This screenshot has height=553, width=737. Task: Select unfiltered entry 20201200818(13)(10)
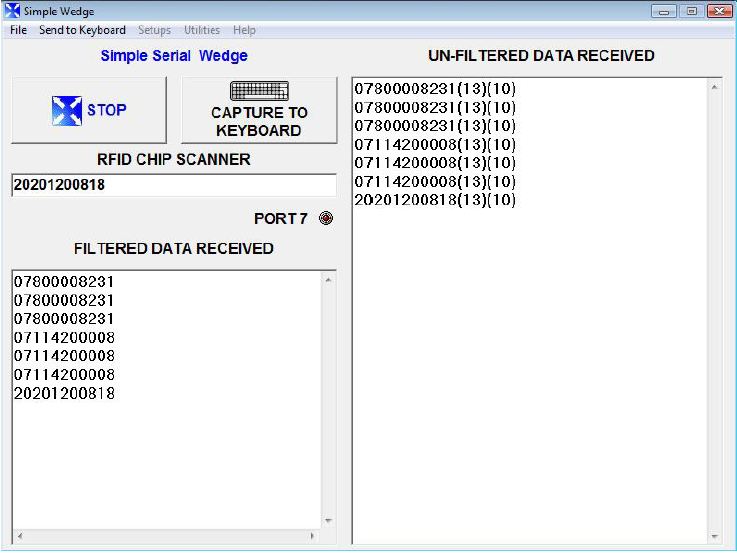pos(435,200)
